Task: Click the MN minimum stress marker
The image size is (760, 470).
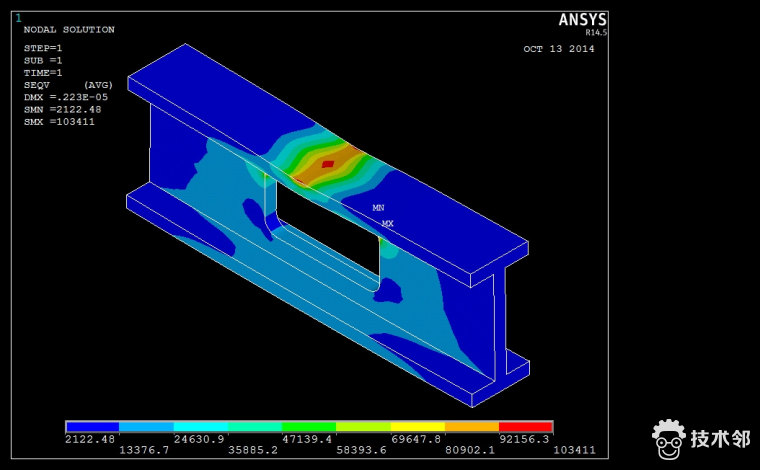Action: click(378, 208)
